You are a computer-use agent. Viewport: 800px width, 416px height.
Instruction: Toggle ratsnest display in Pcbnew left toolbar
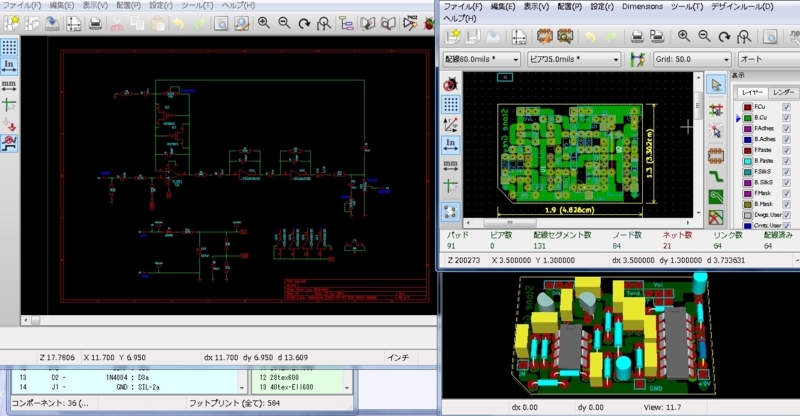450,211
